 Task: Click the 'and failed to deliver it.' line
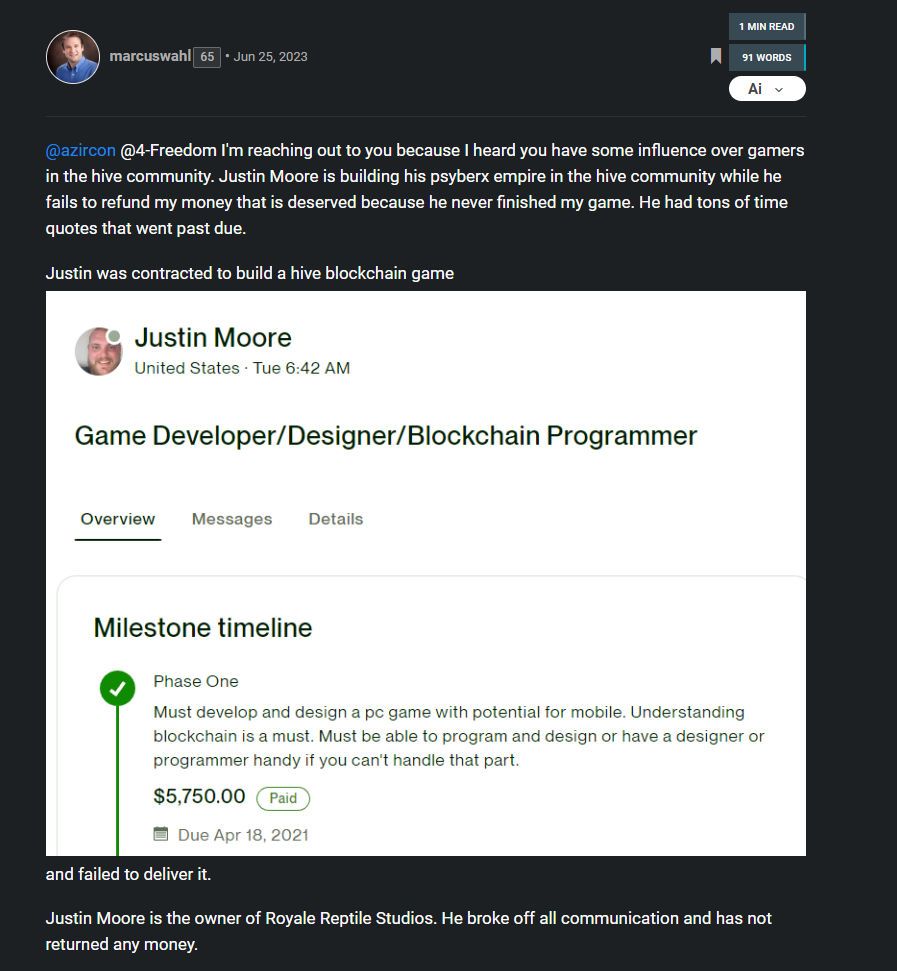click(x=128, y=874)
